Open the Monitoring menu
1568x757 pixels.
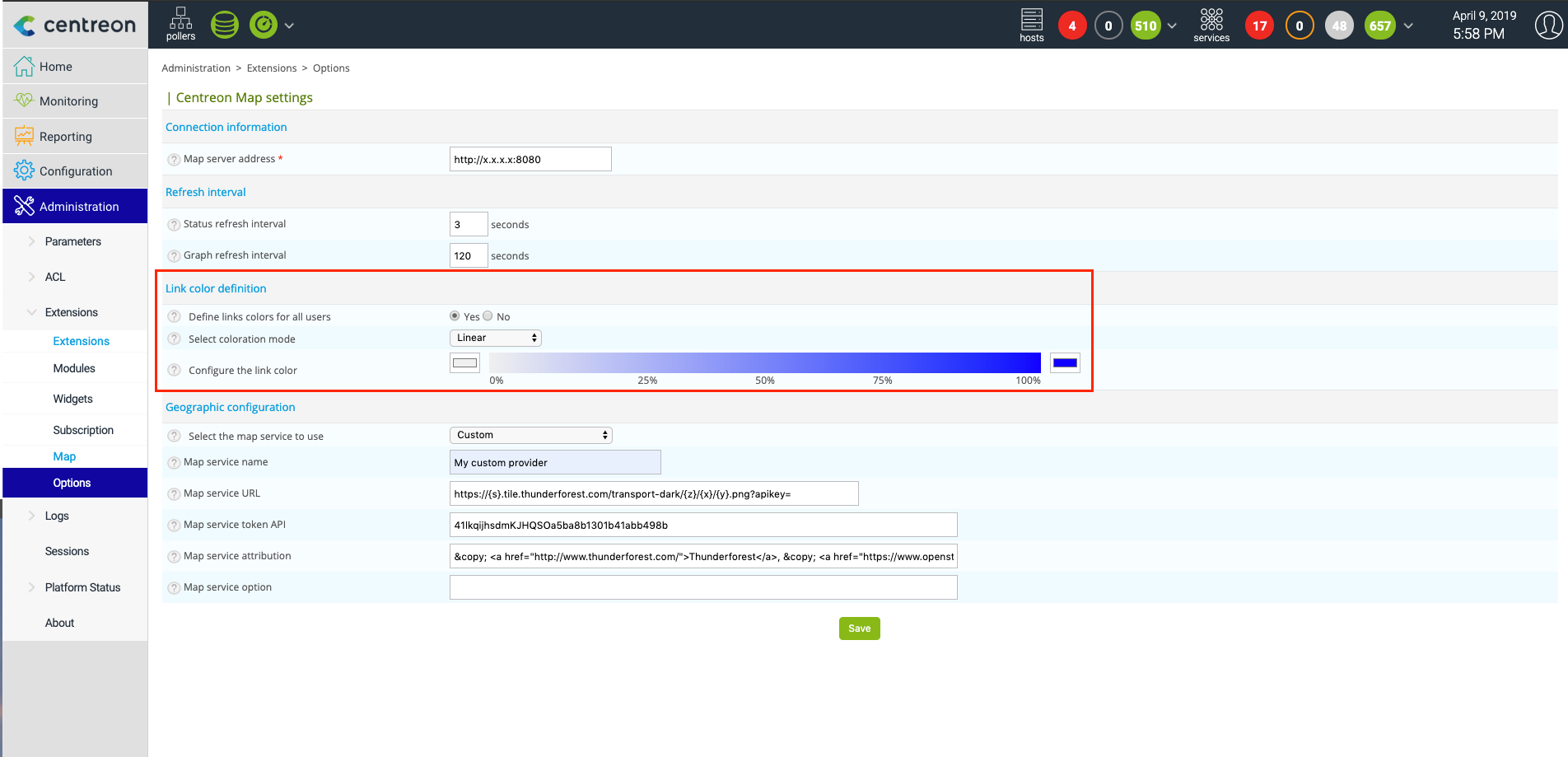(x=68, y=101)
